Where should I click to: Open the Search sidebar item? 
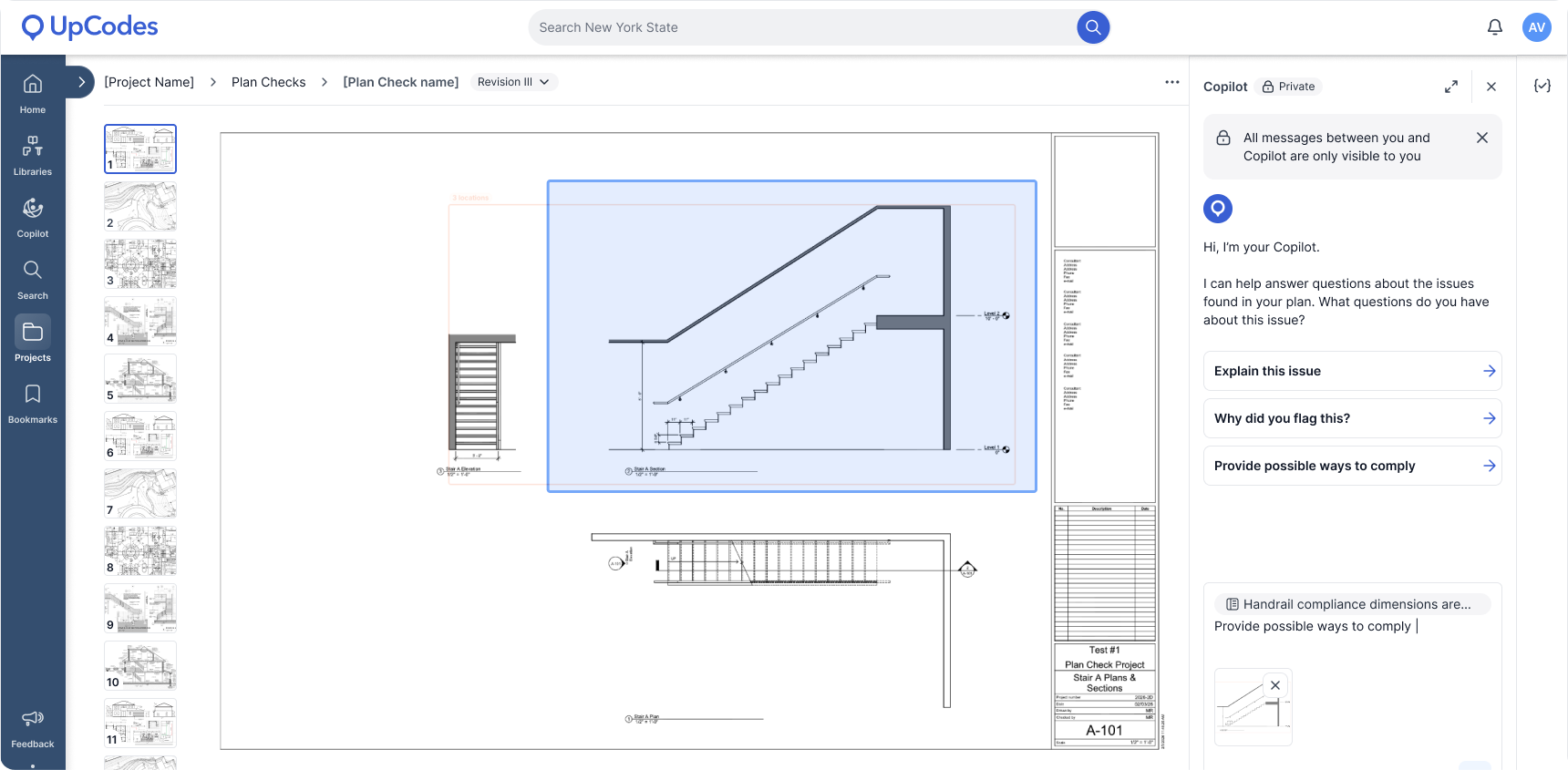33,280
